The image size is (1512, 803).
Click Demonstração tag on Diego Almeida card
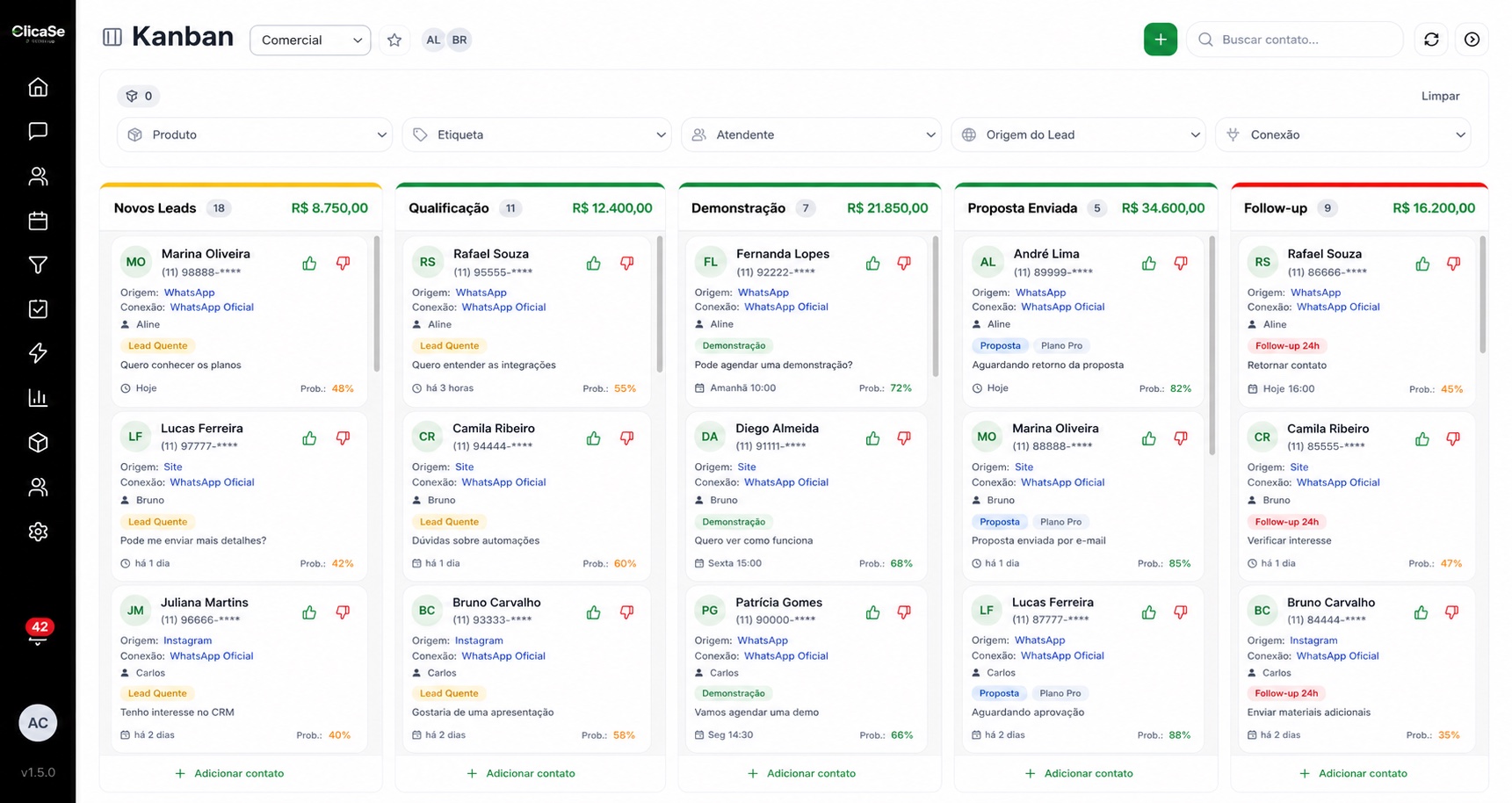pos(734,522)
